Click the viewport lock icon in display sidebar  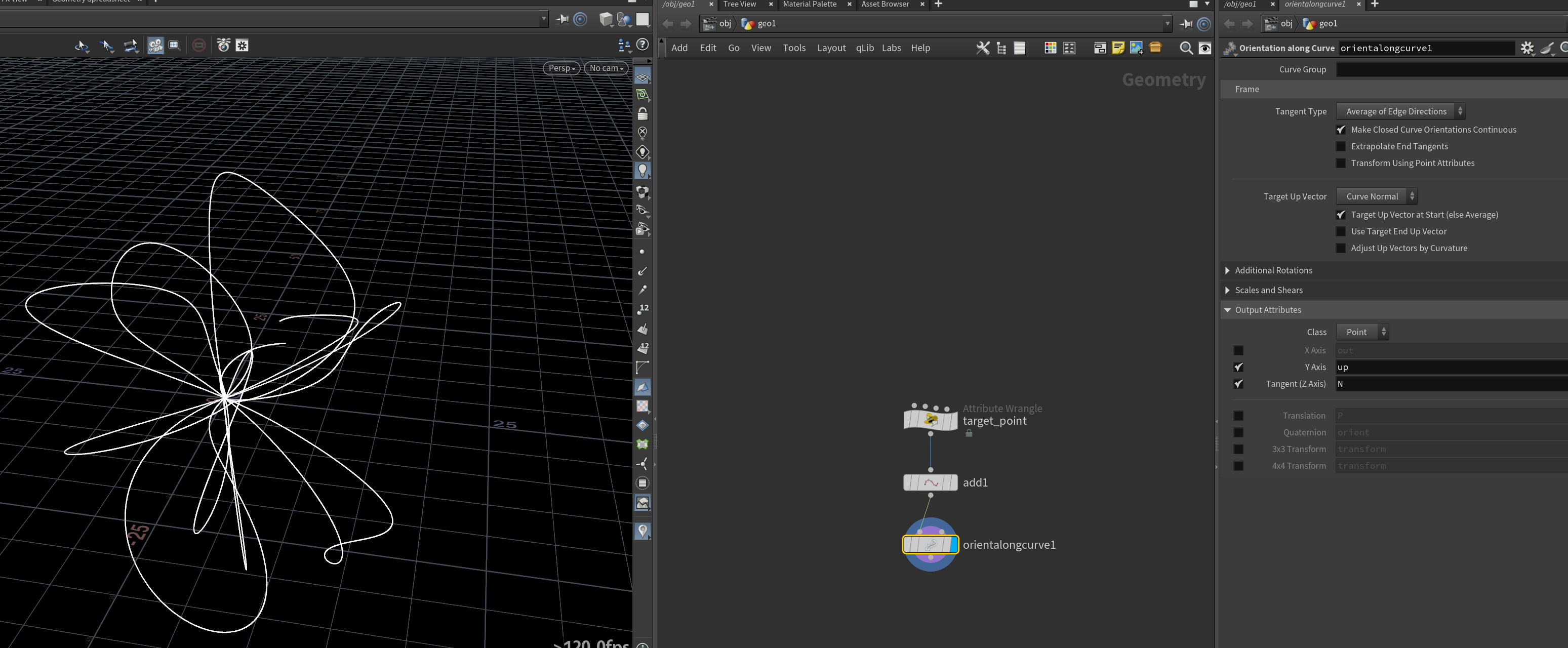point(642,114)
